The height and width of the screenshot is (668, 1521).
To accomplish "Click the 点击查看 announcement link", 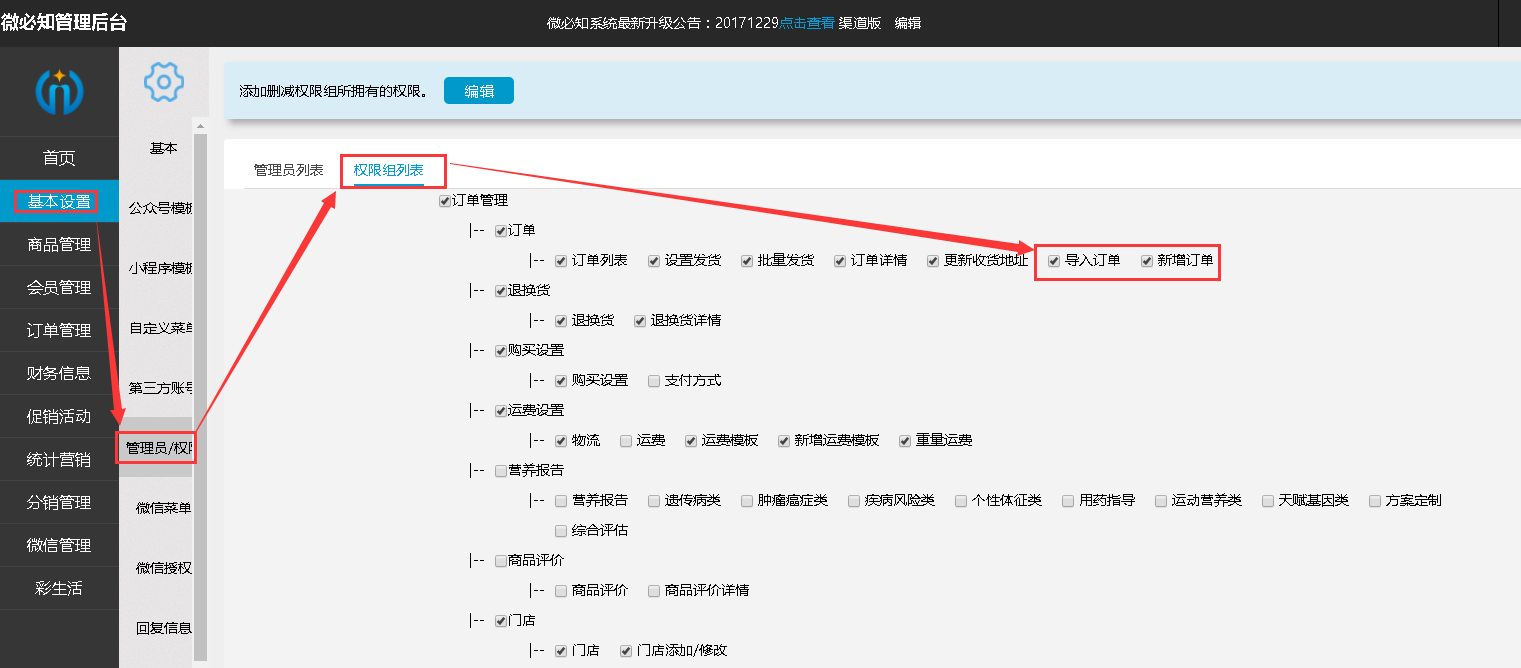I will point(807,23).
